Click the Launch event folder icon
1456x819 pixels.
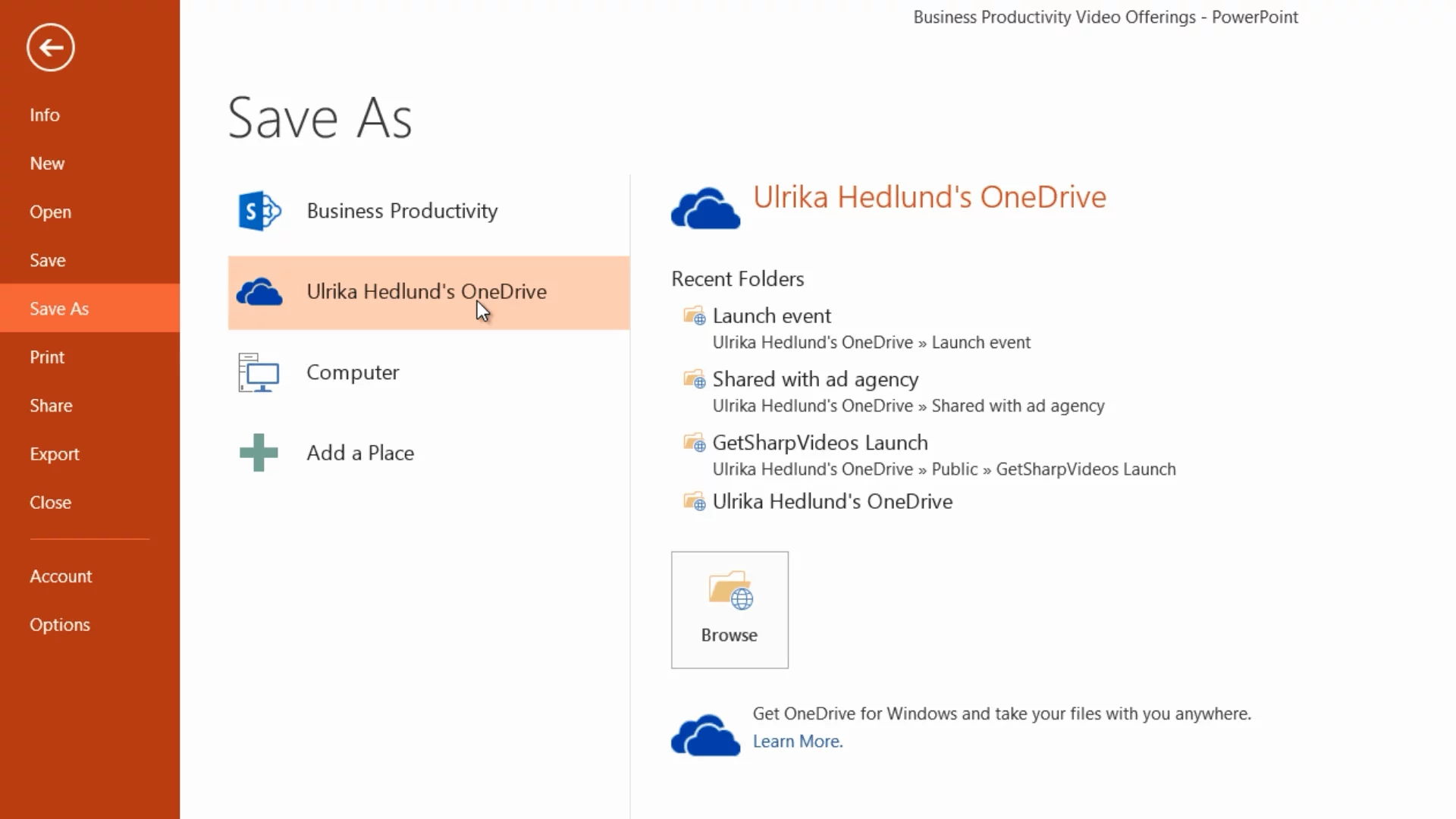point(694,315)
